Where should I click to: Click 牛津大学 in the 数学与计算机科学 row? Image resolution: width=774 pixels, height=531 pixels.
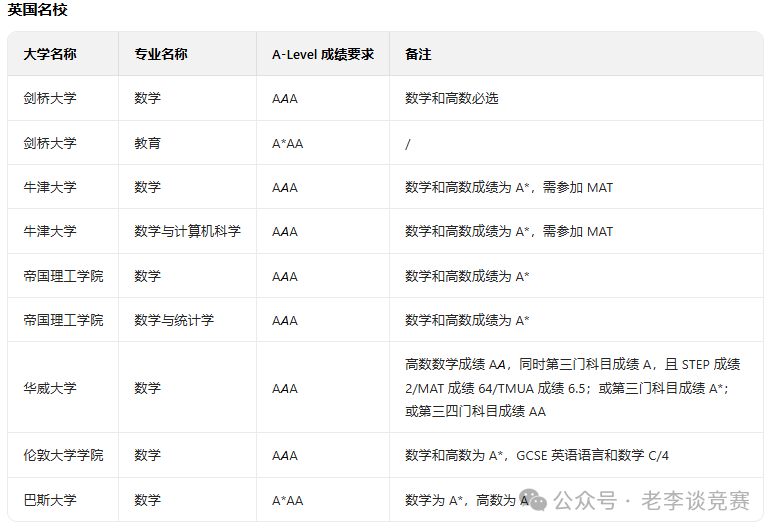coord(50,231)
